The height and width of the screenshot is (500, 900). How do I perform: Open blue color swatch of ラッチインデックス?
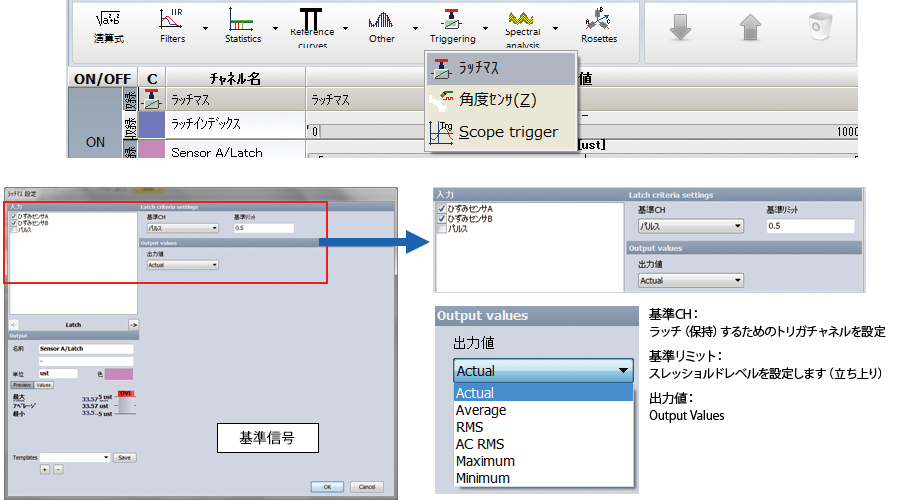152,125
